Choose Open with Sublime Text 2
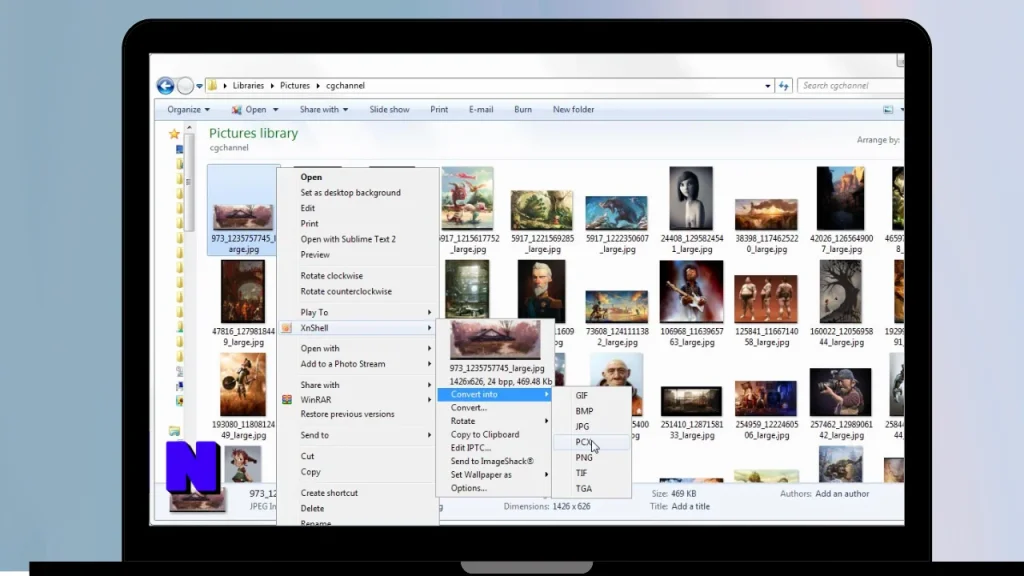1024x576 pixels. [x=348, y=239]
